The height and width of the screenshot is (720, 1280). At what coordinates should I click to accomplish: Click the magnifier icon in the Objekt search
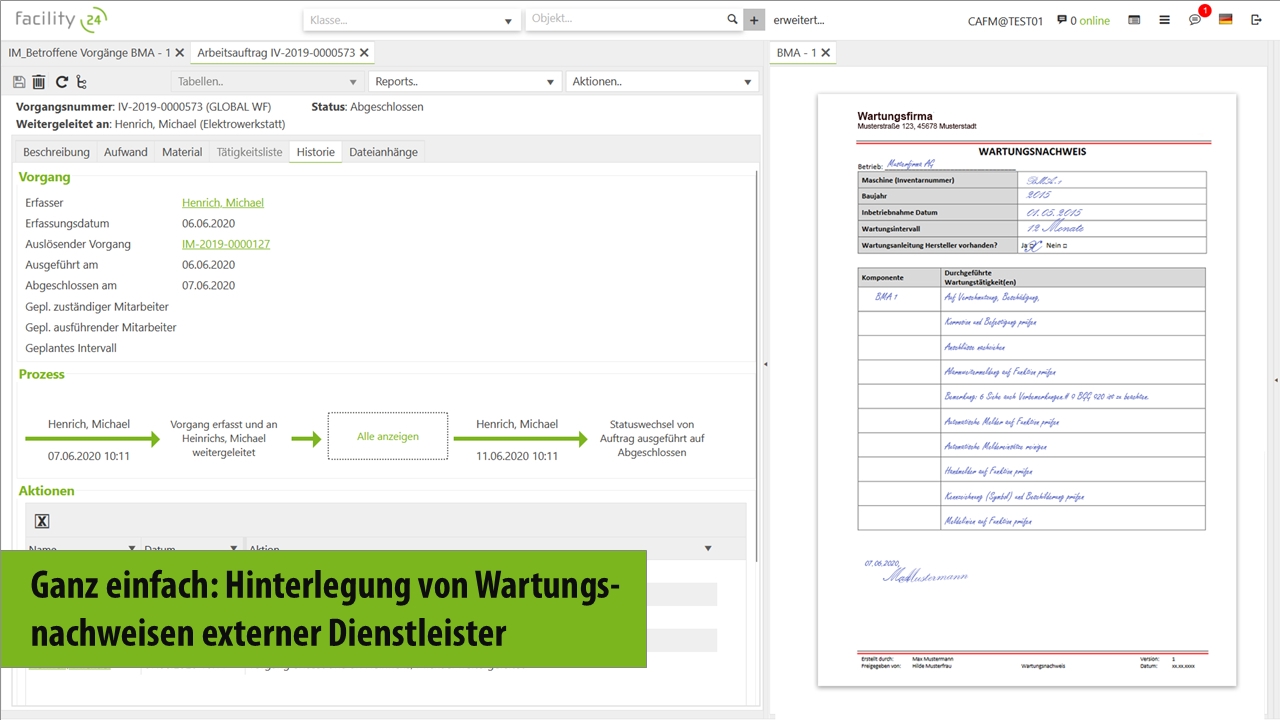click(733, 19)
